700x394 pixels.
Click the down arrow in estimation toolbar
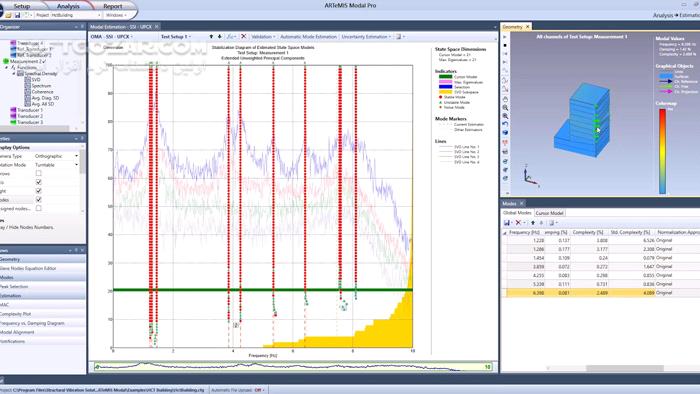[x=219, y=37]
